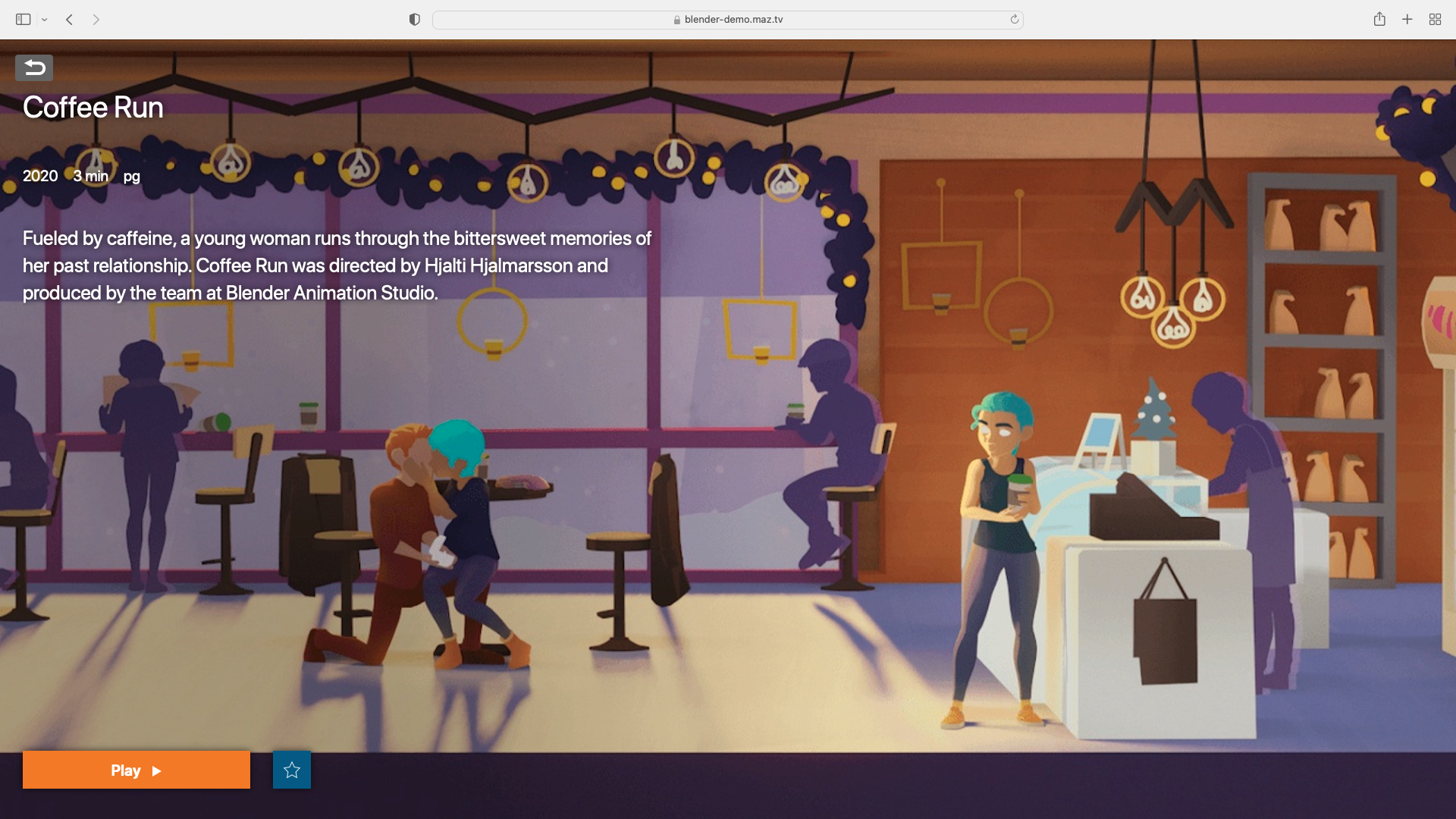Toggle the Safari sidebar
The width and height of the screenshot is (1456, 819).
(x=24, y=20)
